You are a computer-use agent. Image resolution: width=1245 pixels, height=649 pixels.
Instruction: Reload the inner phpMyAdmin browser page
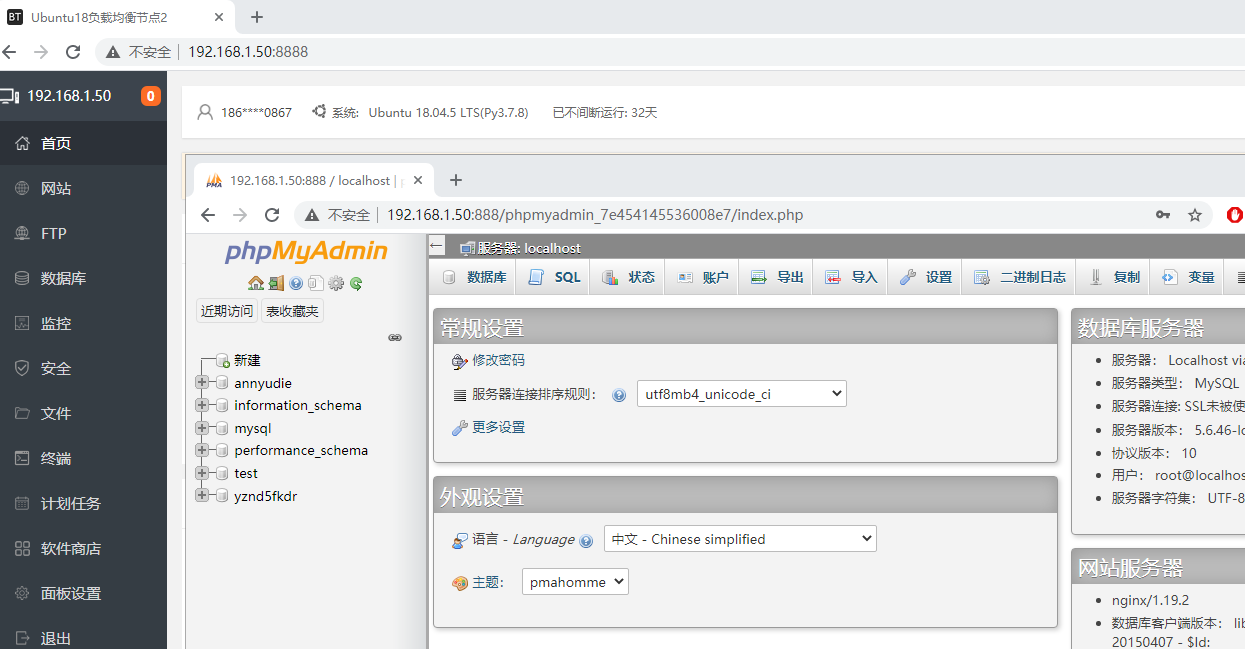pyautogui.click(x=272, y=215)
